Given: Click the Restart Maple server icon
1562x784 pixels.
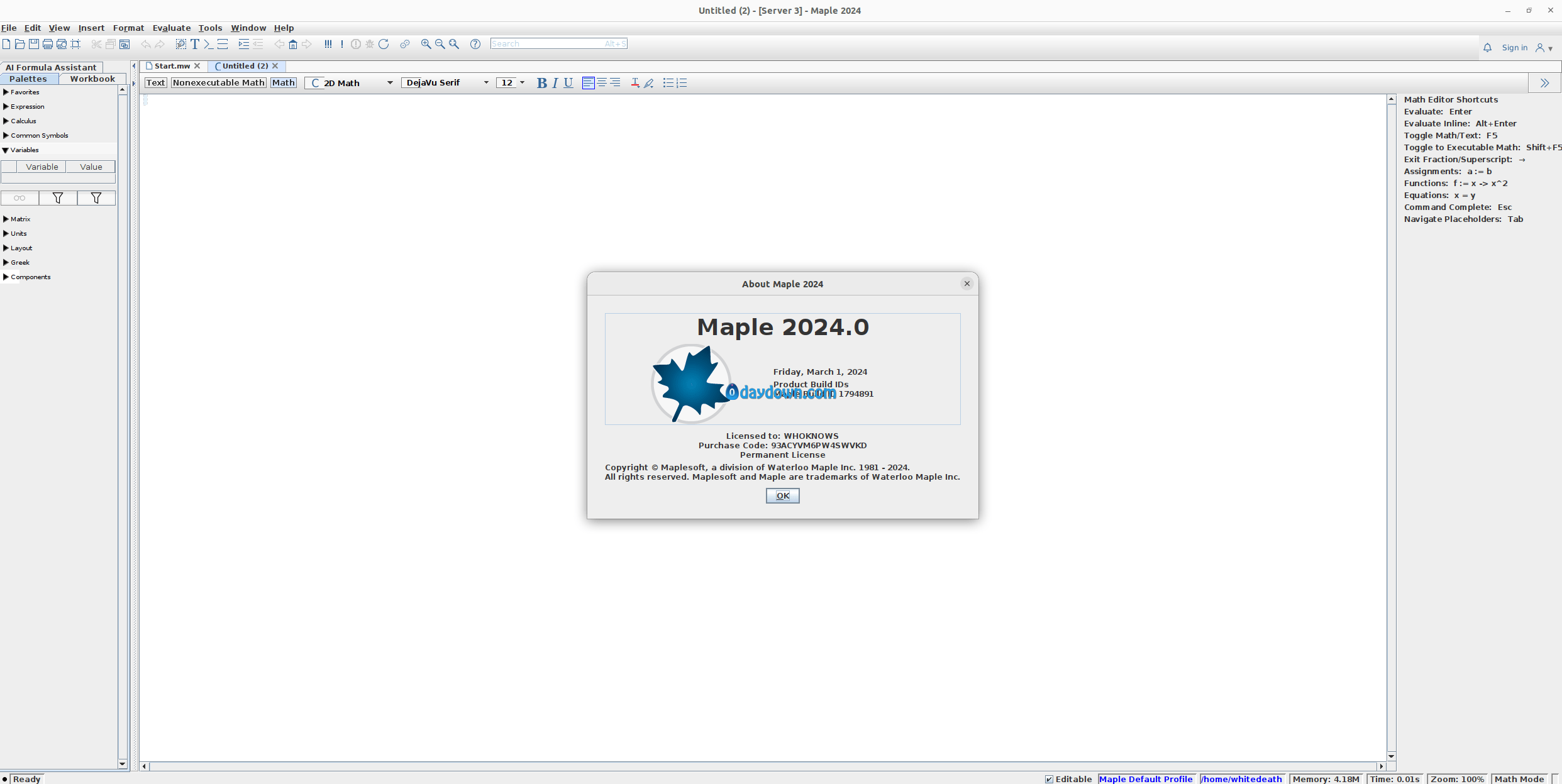Looking at the screenshot, I should (x=384, y=44).
